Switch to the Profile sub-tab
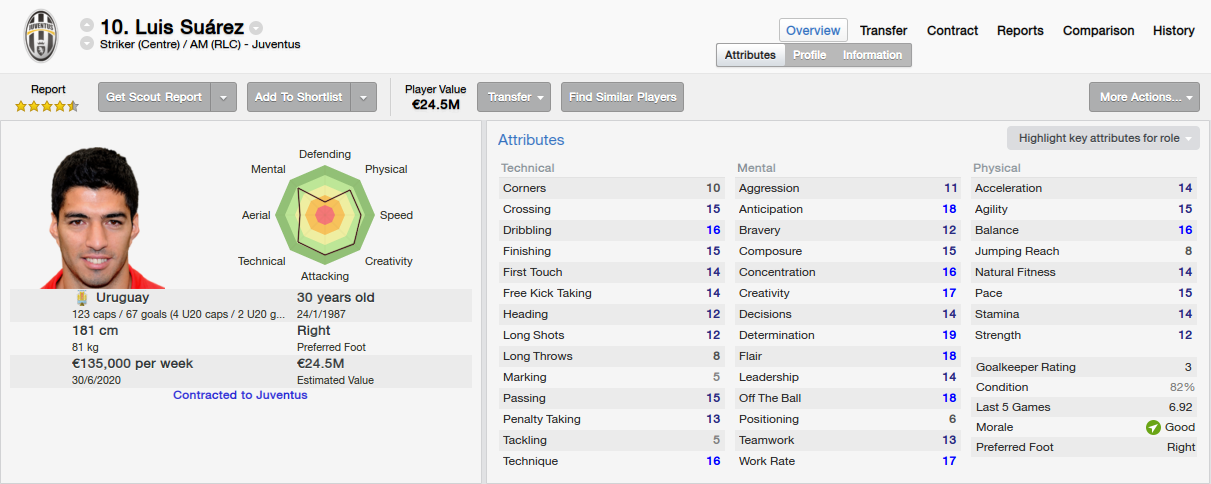This screenshot has height=484, width=1211. pos(809,55)
